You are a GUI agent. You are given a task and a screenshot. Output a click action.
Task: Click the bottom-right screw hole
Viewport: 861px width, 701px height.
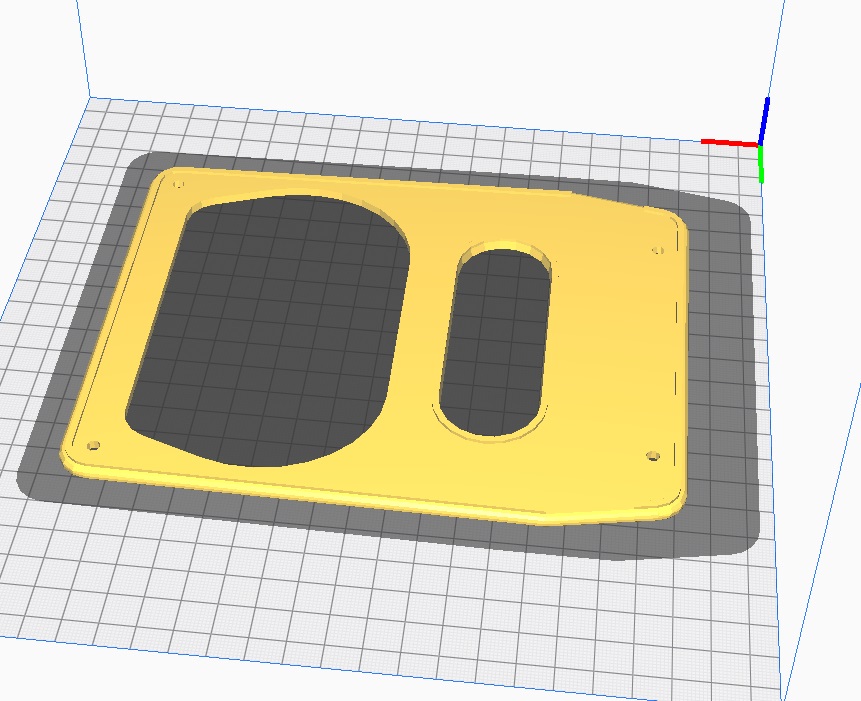(653, 456)
